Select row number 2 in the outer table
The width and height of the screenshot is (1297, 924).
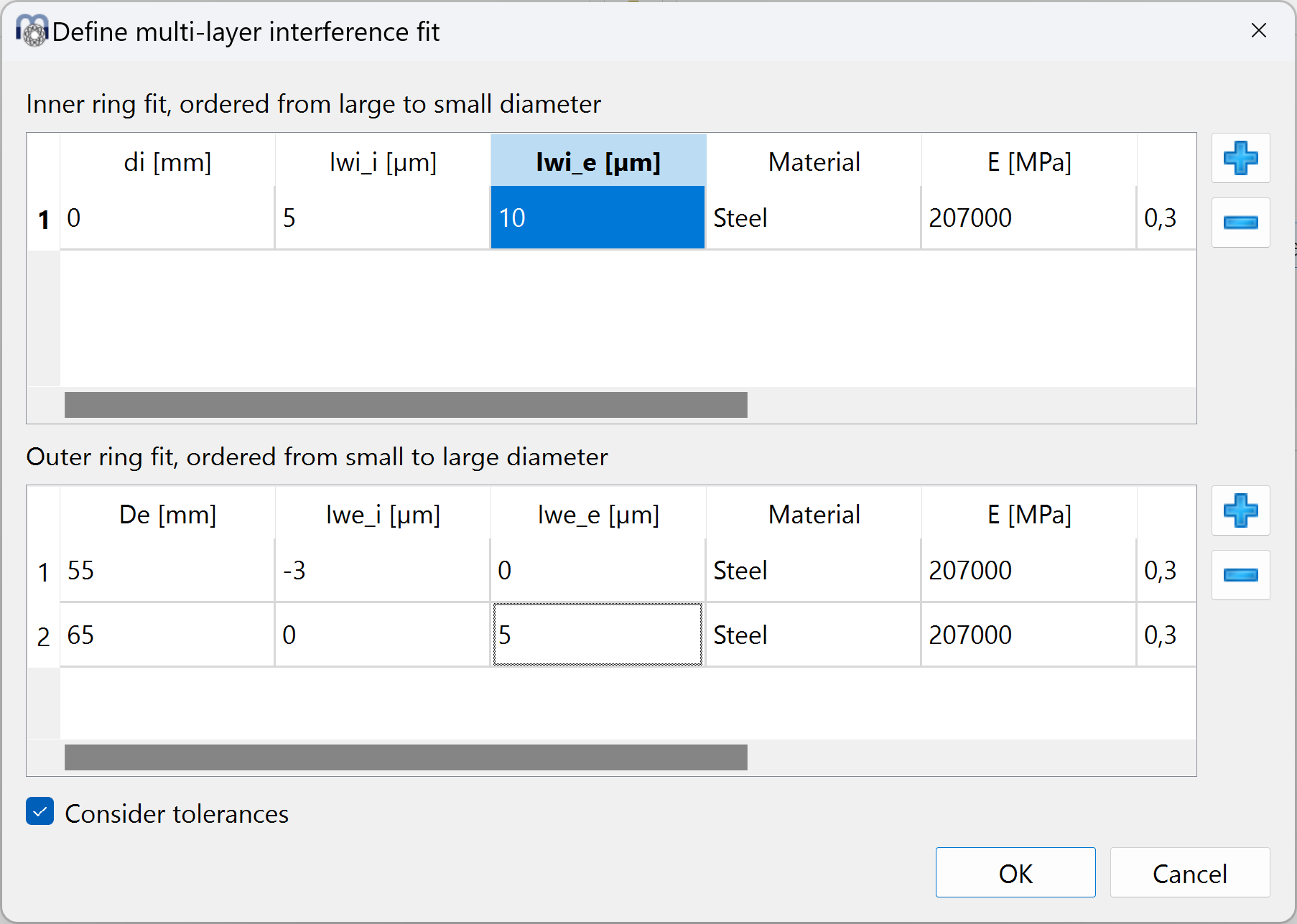[x=42, y=635]
